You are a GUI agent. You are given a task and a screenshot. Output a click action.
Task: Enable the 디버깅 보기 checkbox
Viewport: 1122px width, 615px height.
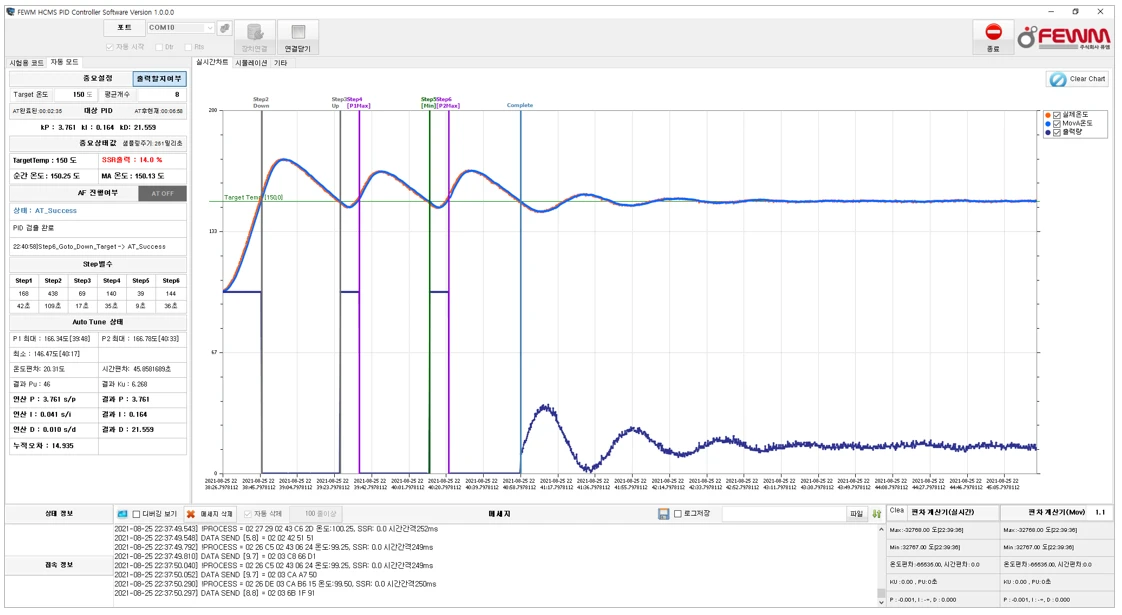136,514
